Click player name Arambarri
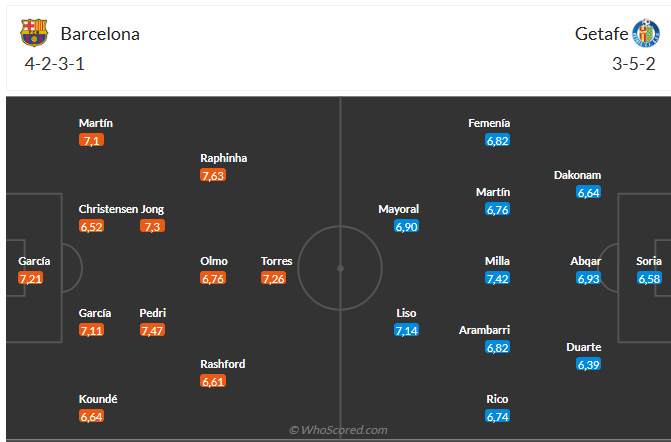The image size is (671, 442). click(484, 329)
